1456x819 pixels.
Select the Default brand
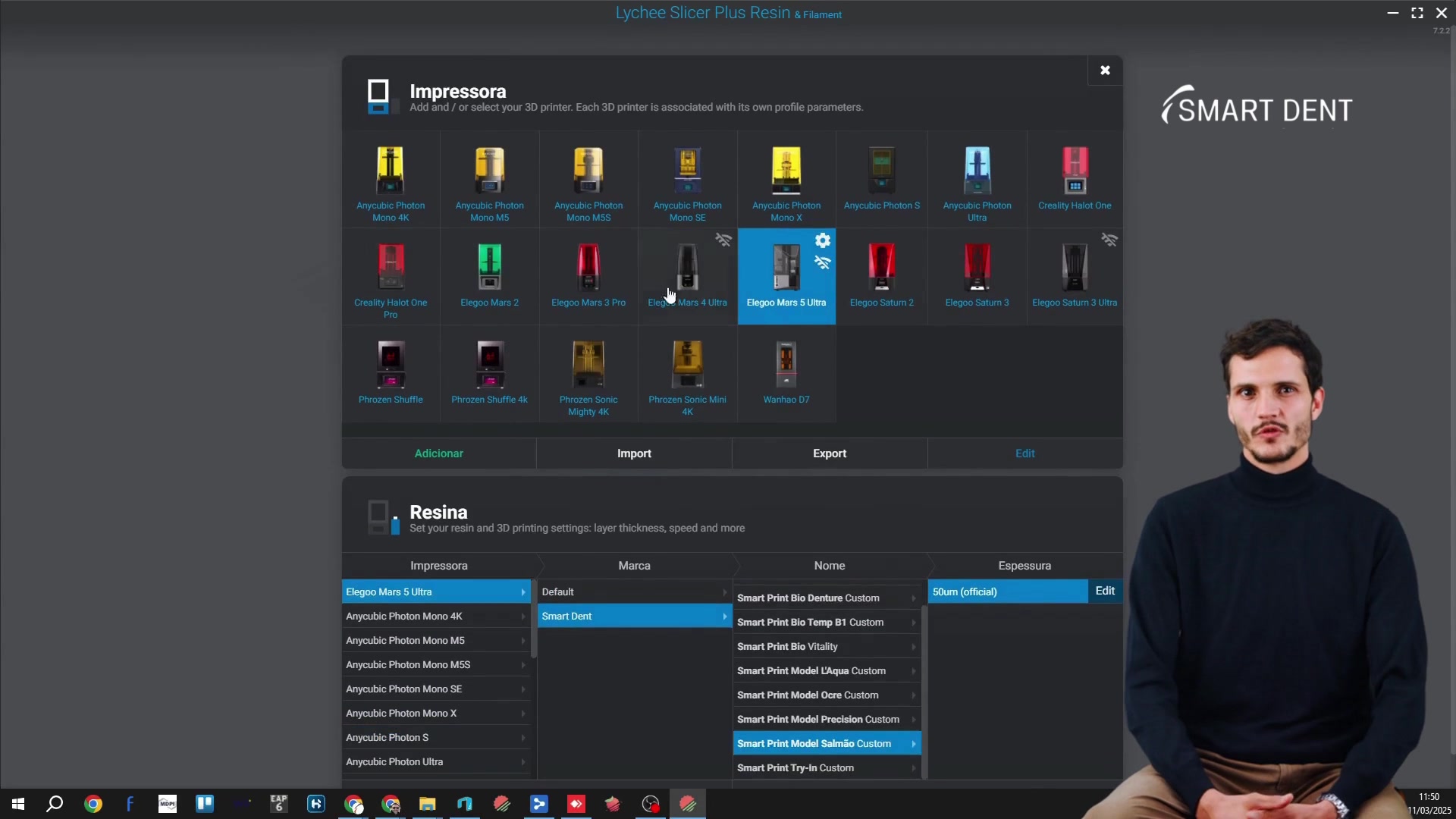pyautogui.click(x=635, y=592)
